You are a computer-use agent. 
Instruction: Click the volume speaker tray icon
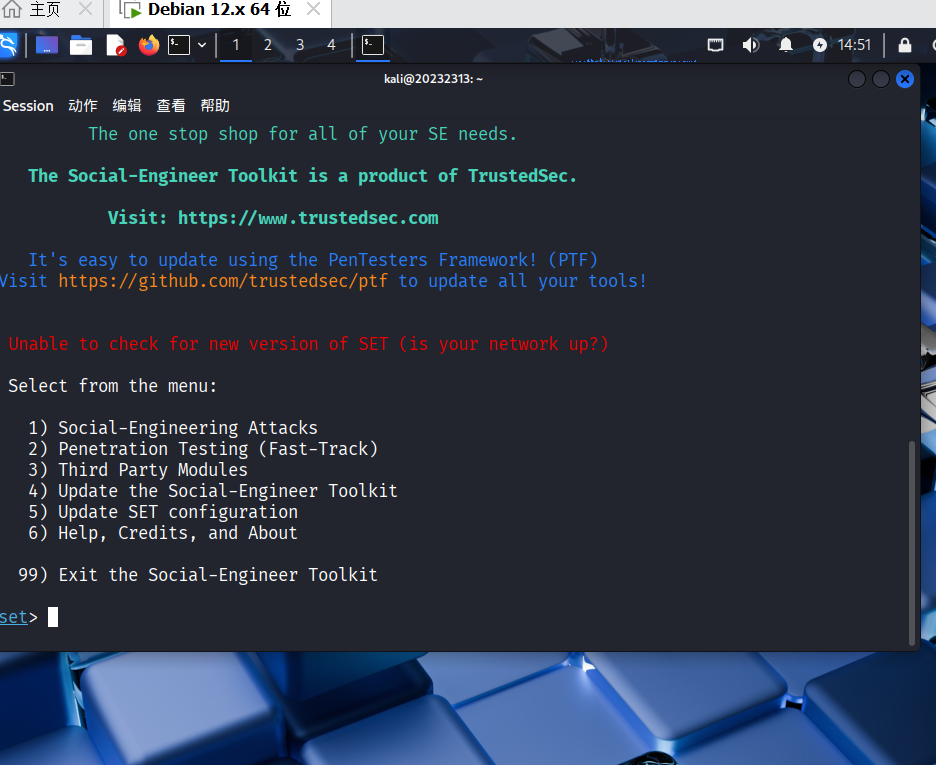point(750,45)
